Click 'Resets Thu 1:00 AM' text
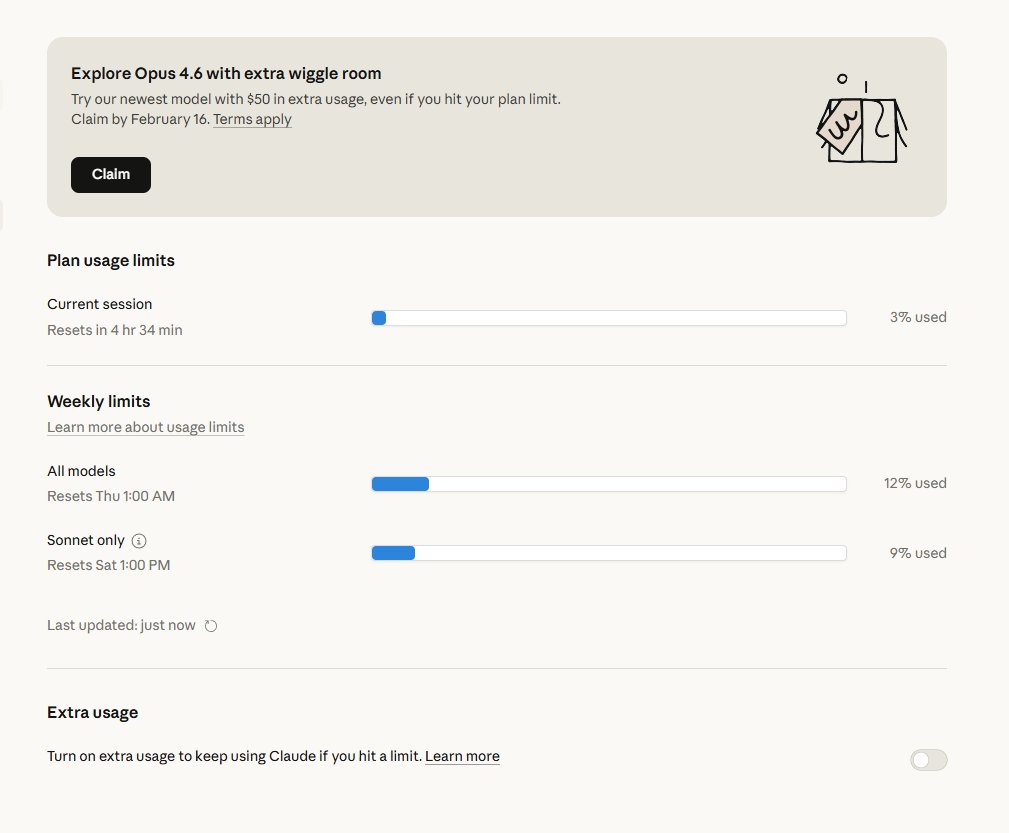Screen dimensions: 1009x833 [111, 496]
